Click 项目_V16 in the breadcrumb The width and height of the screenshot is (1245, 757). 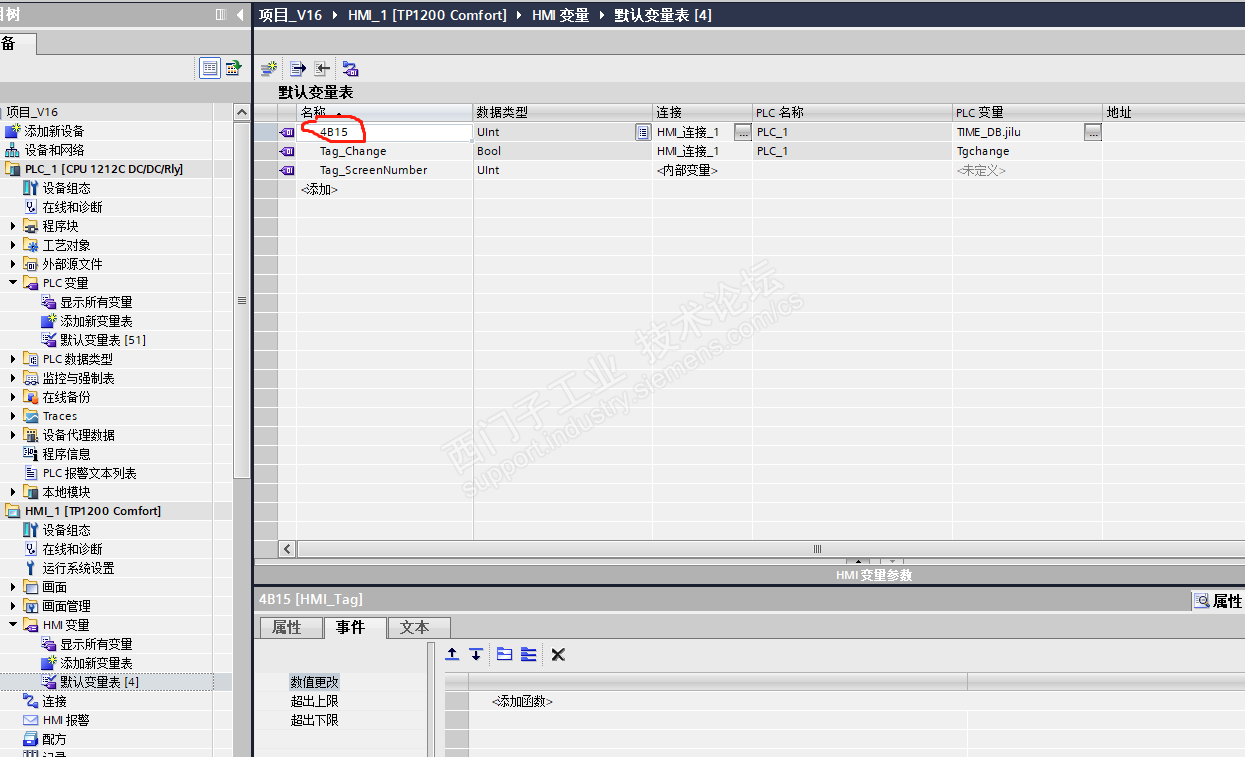(x=290, y=15)
